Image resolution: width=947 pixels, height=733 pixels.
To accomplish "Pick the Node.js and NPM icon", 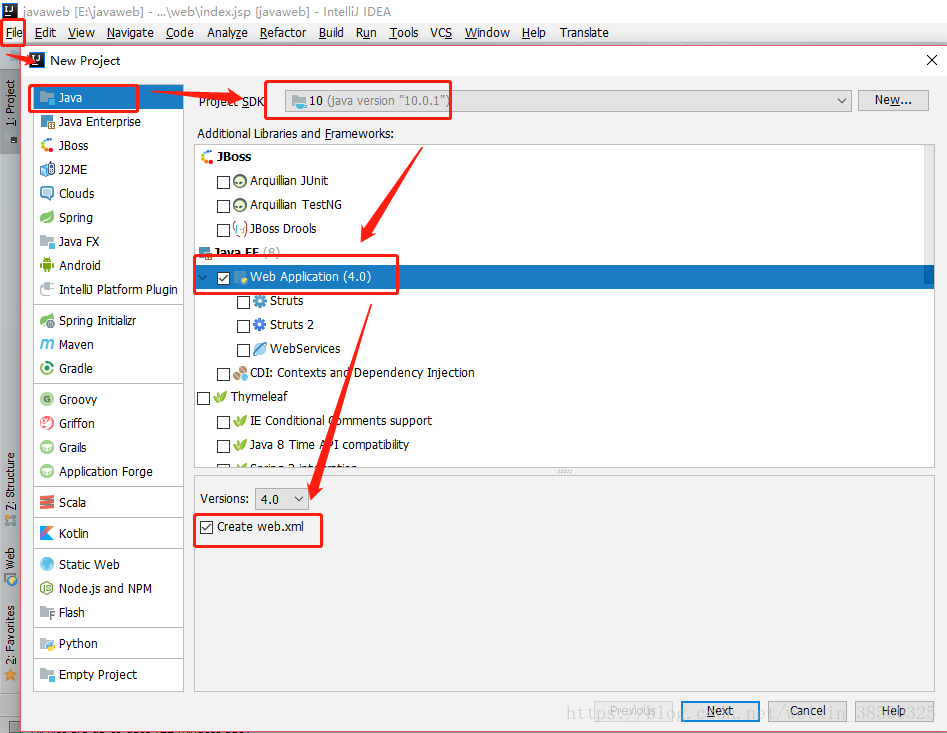I will click(47, 589).
